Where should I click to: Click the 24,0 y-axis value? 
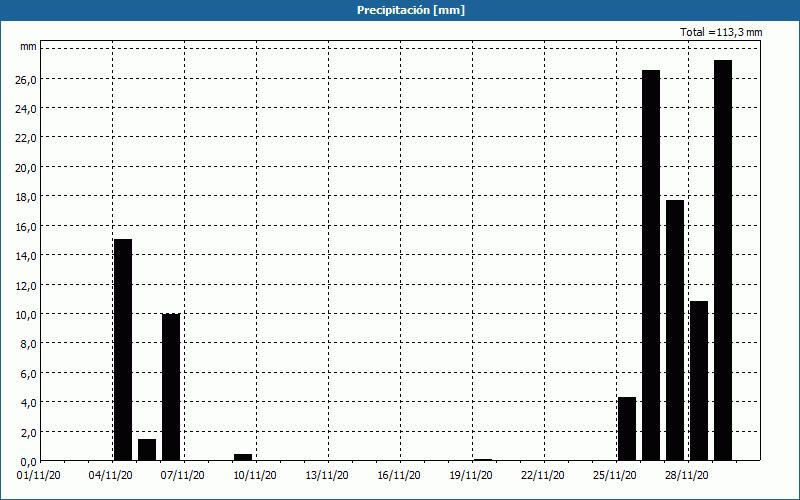click(26, 109)
